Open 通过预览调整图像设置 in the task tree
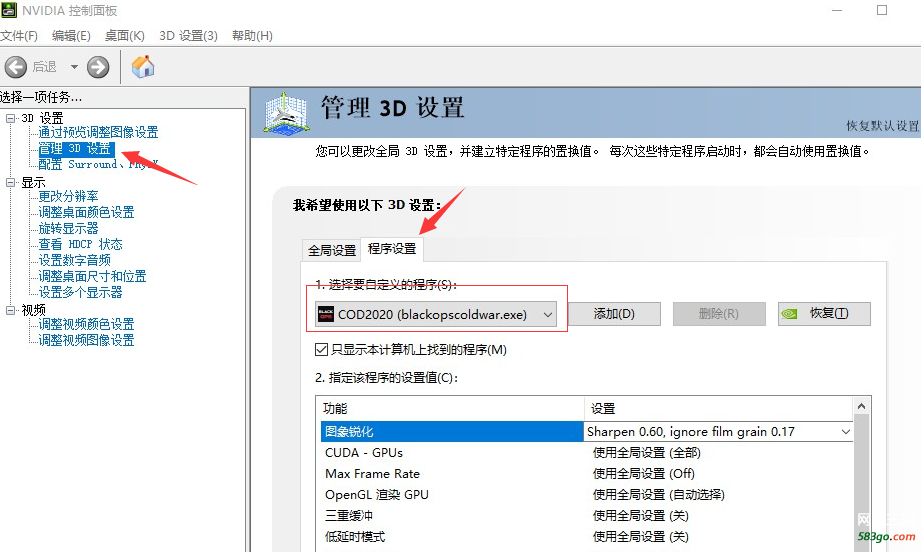The height and width of the screenshot is (552, 921). point(98,132)
